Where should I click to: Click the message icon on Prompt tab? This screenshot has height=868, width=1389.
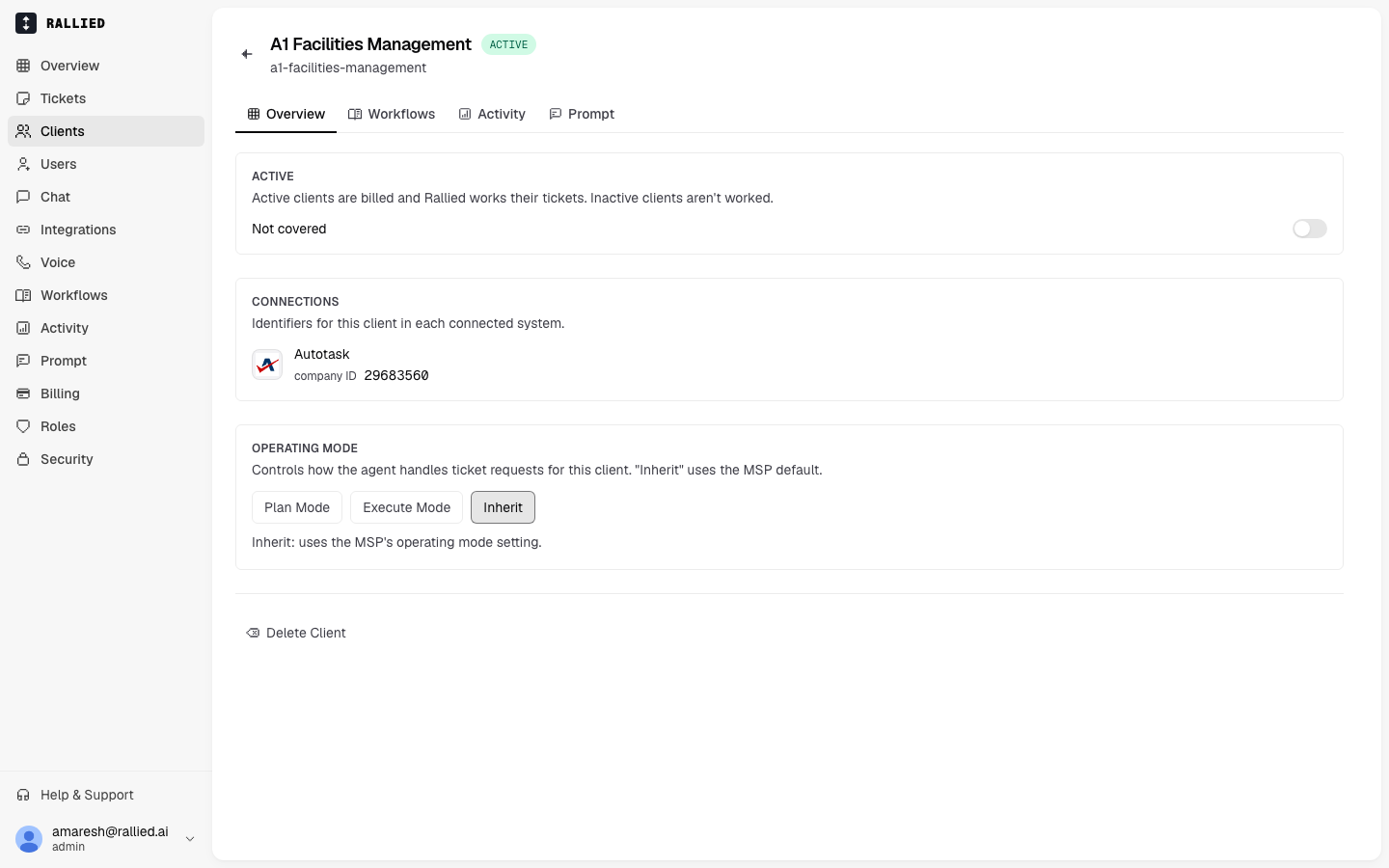(556, 114)
